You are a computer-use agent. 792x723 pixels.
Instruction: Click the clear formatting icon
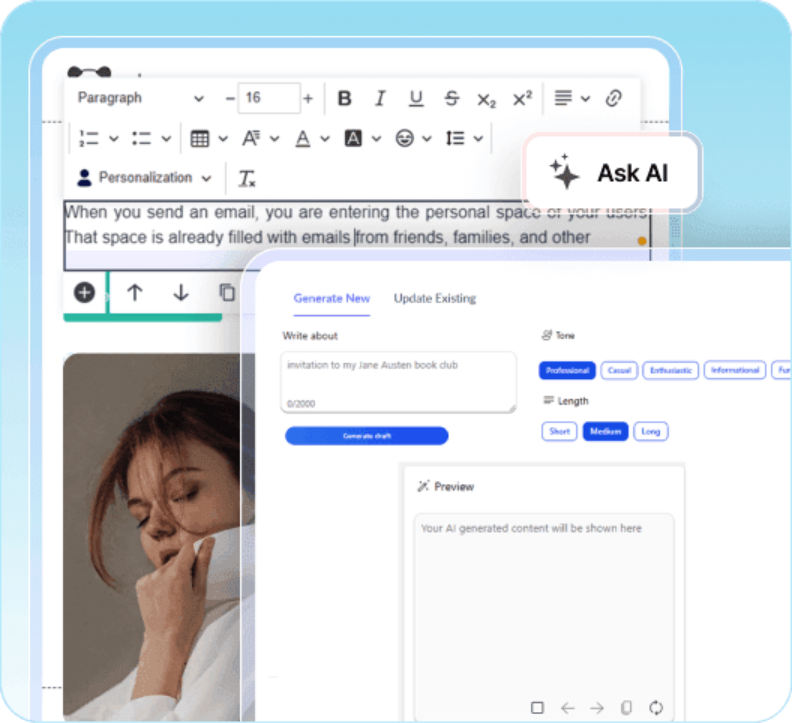click(x=247, y=179)
